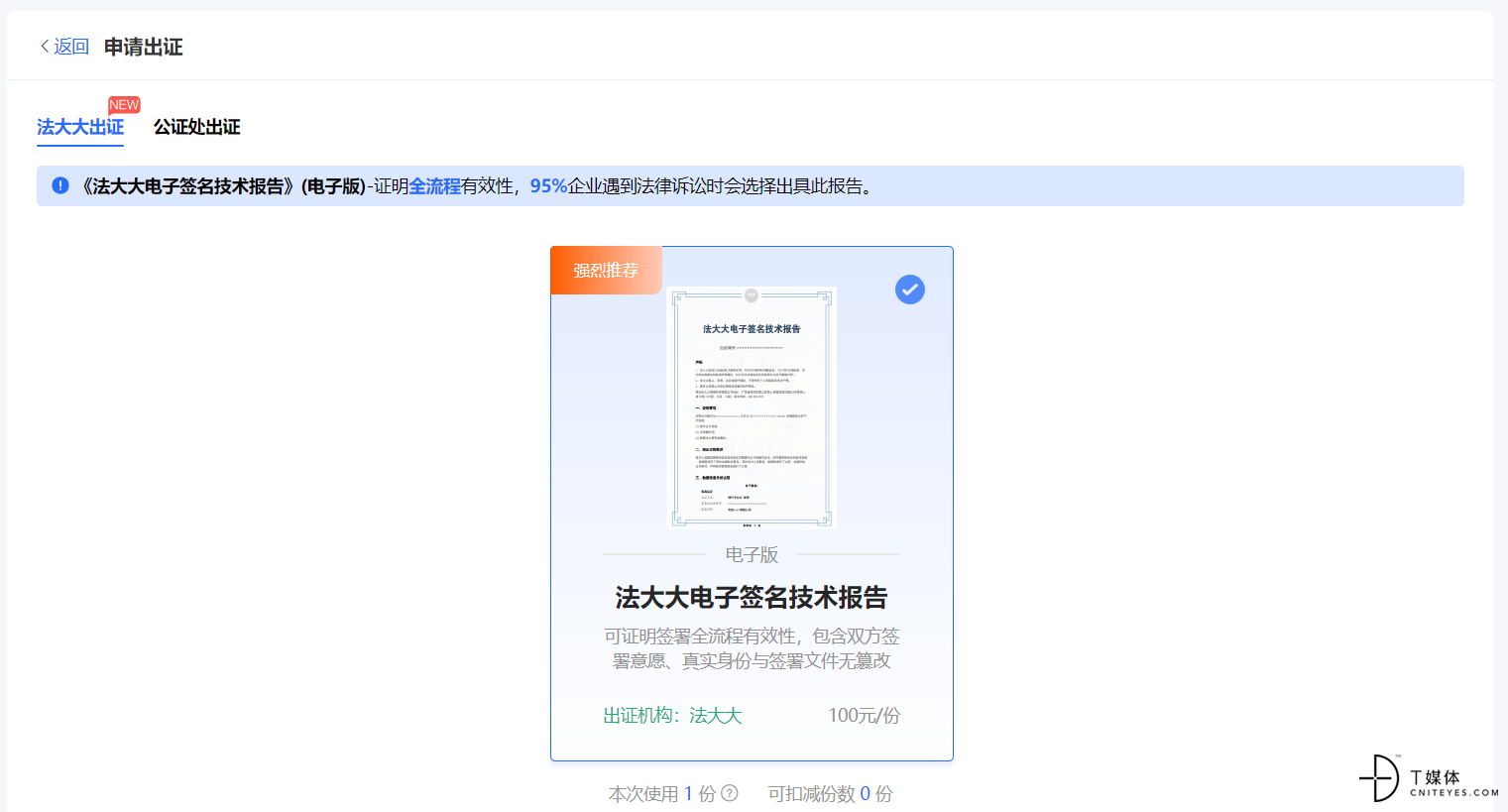This screenshot has width=1508, height=812.
Task: Click the 出证机构：法大大 text
Action: [x=672, y=715]
